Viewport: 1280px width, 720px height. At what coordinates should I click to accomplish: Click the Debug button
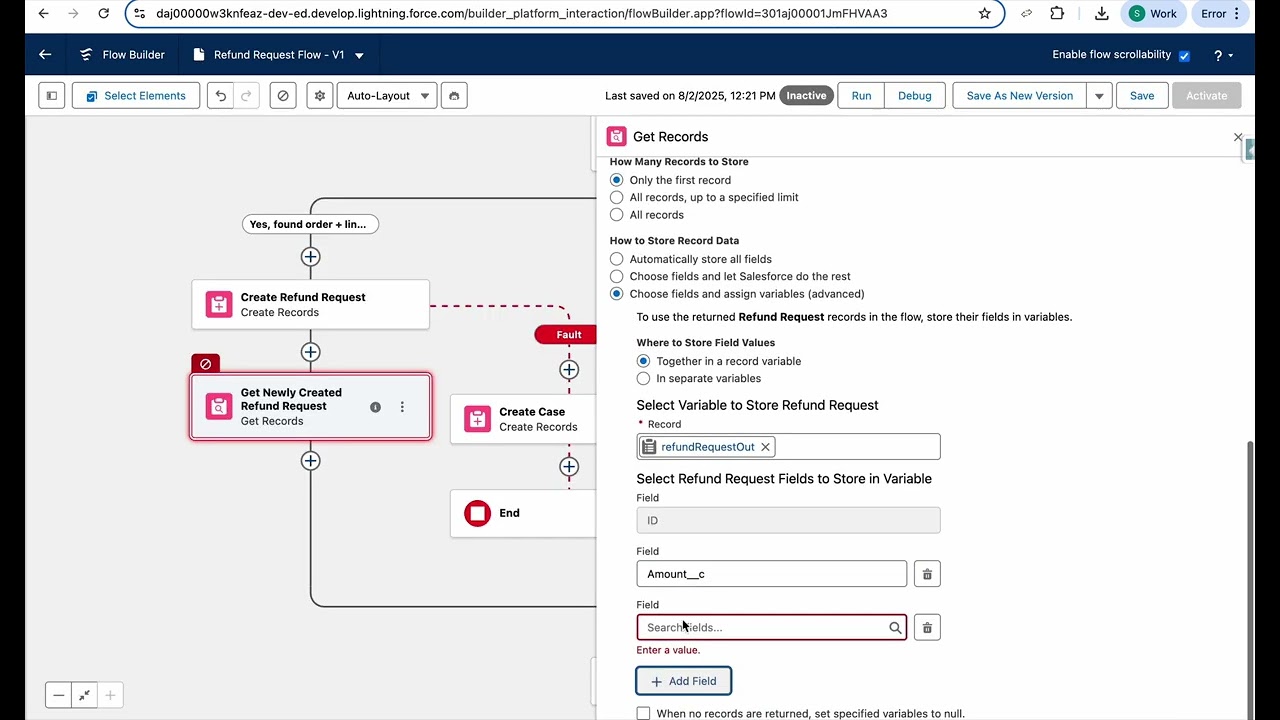pyautogui.click(x=915, y=96)
